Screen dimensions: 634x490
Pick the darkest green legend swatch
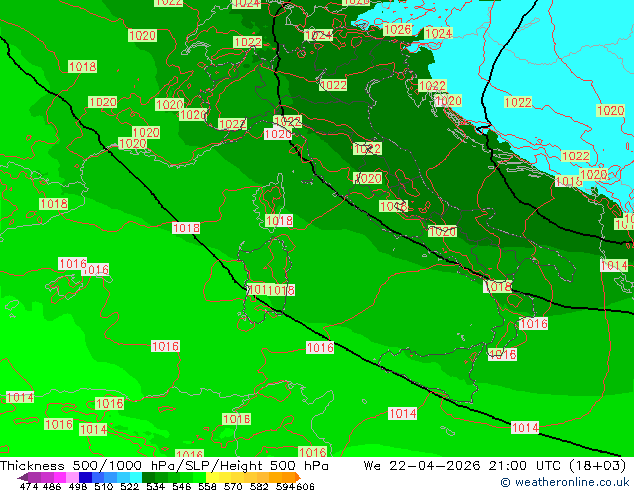coord(148,477)
